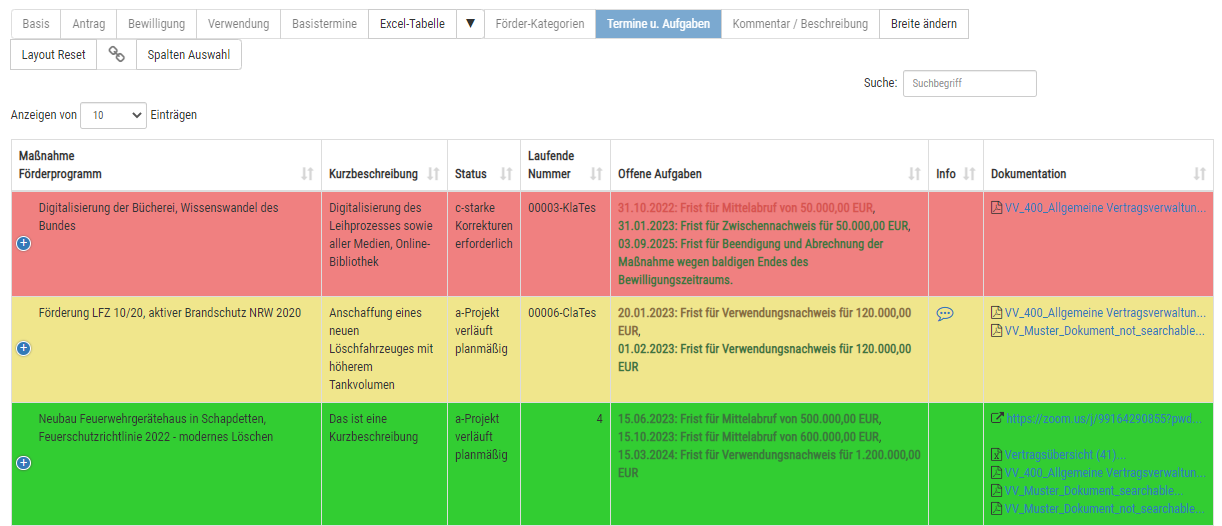Image resolution: width=1222 pixels, height=526 pixels.
Task: Sort by Kurzbeschreibung column arrows
Action: point(433,174)
